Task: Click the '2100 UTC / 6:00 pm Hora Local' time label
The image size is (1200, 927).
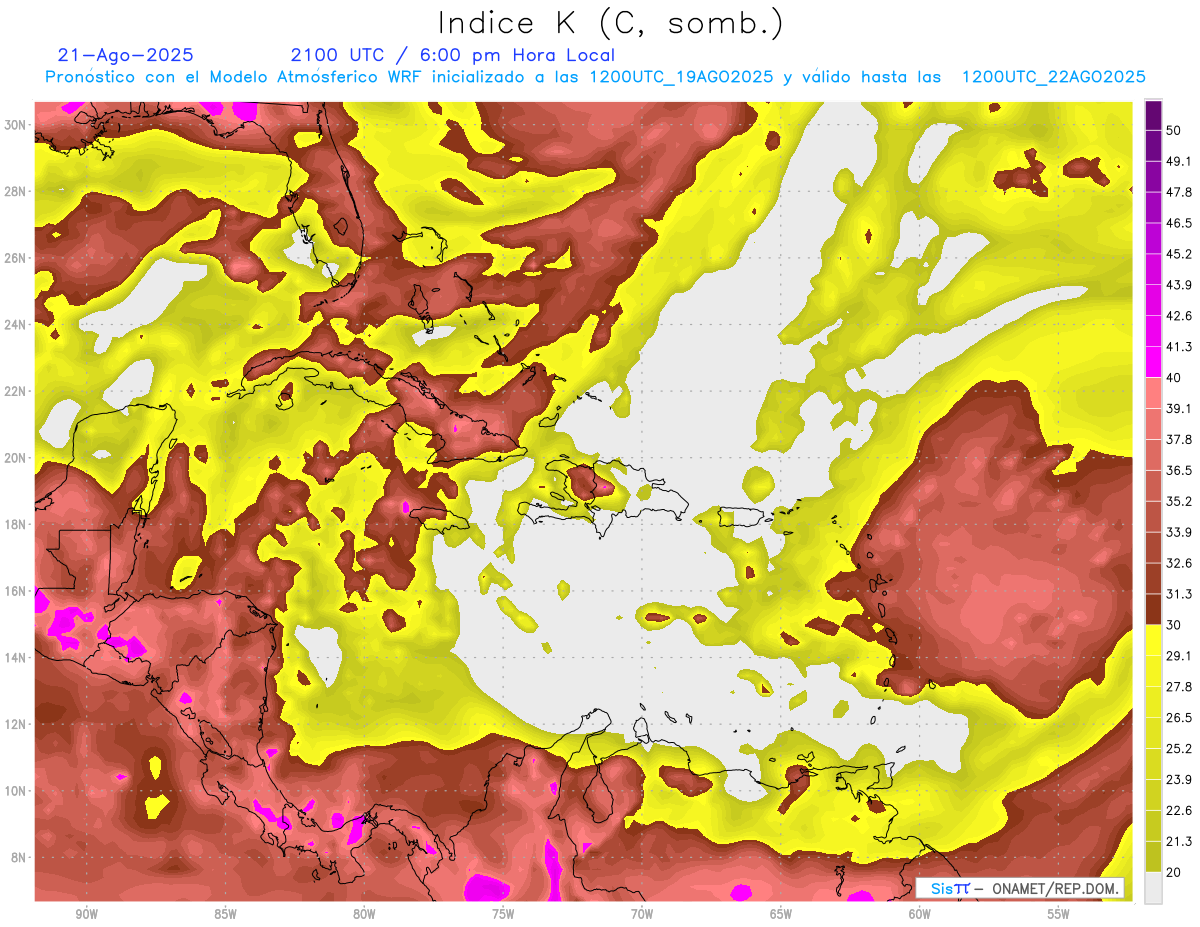Action: click(452, 55)
